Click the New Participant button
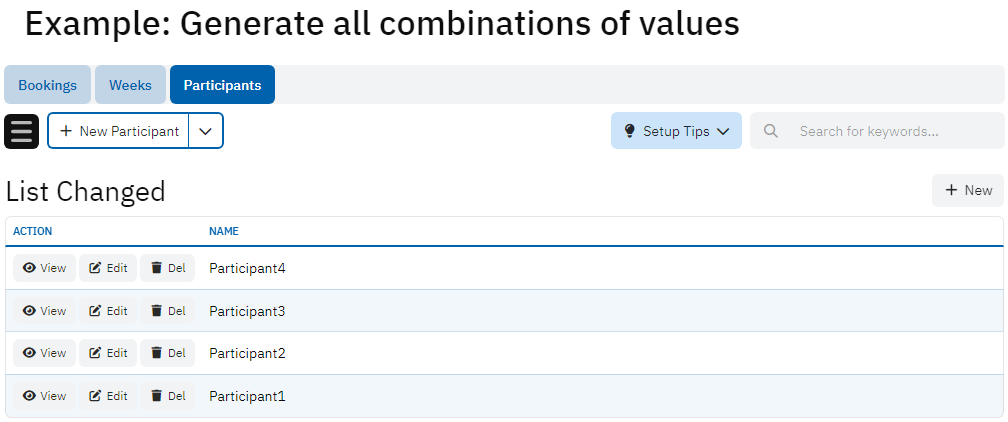1008x422 pixels. (119, 131)
